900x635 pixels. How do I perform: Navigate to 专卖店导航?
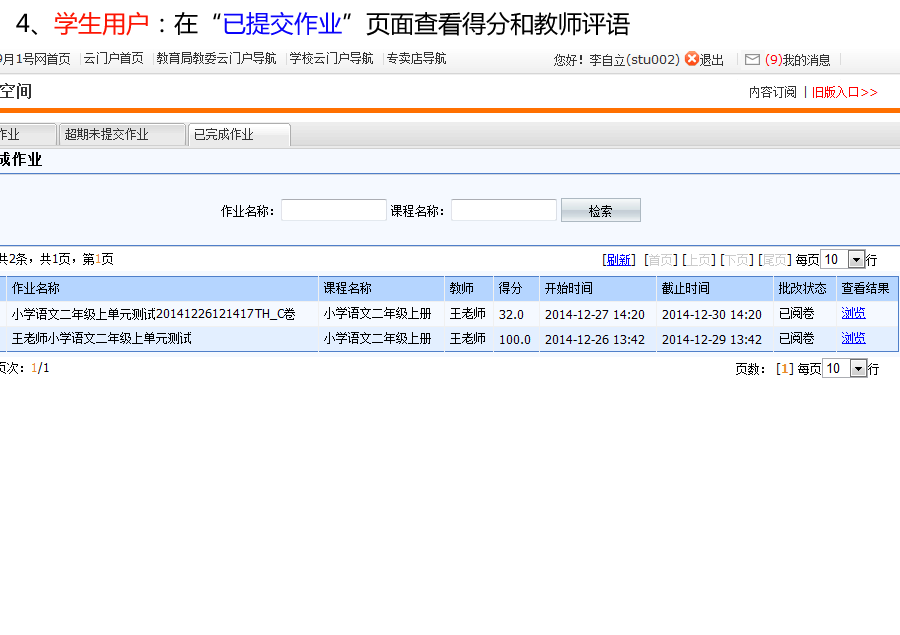[416, 59]
